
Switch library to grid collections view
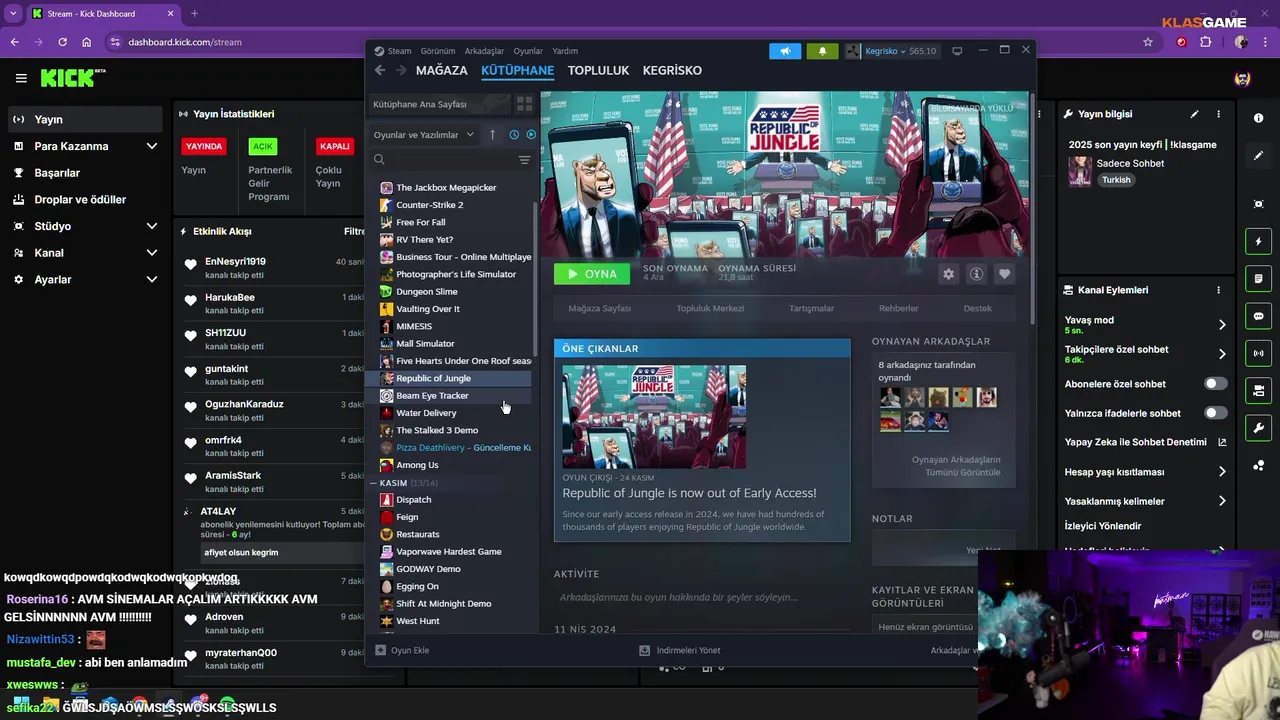click(524, 104)
